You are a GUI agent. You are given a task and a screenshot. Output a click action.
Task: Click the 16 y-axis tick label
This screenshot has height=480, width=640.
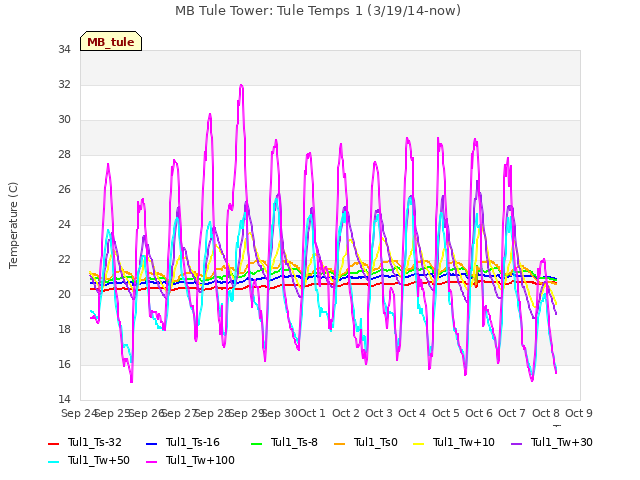pyautogui.click(x=64, y=364)
